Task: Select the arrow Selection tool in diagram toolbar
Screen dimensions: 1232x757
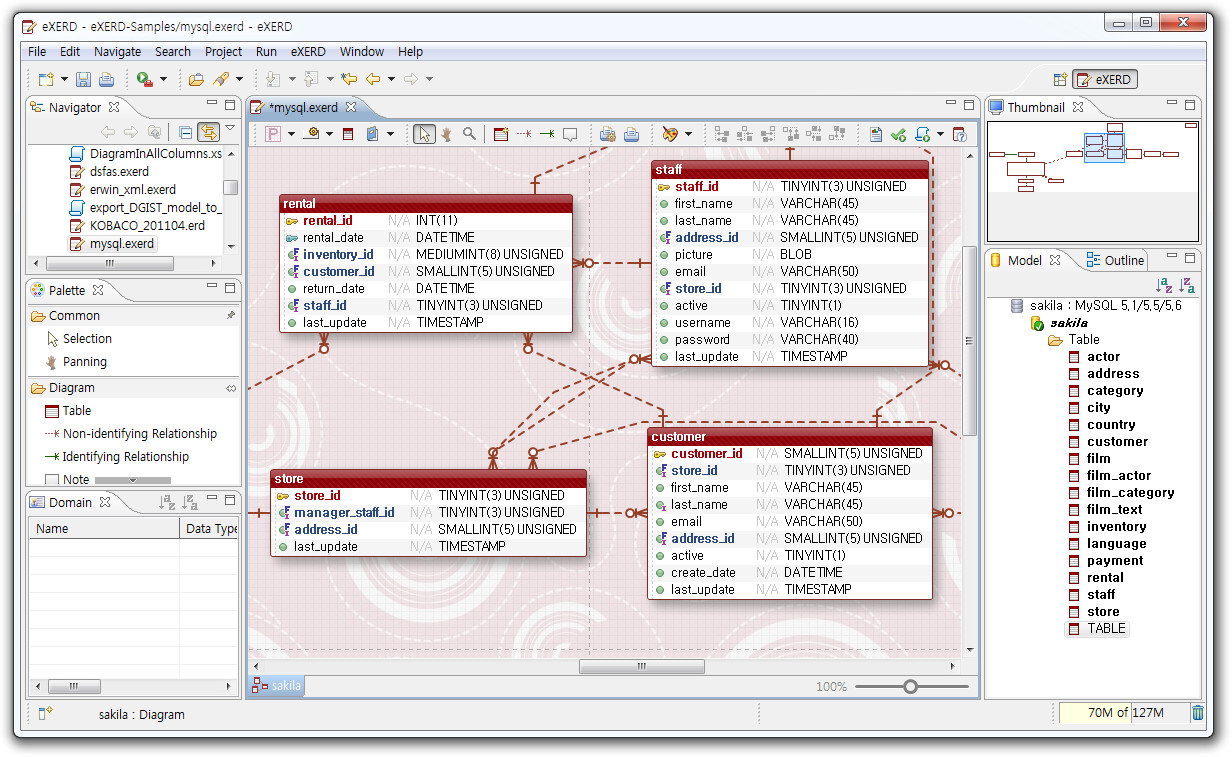Action: click(424, 134)
